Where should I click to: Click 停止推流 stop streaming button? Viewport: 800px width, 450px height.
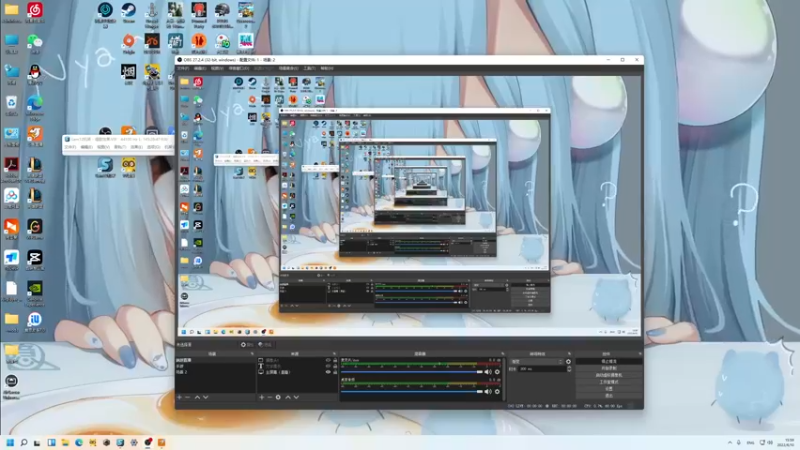(x=609, y=361)
